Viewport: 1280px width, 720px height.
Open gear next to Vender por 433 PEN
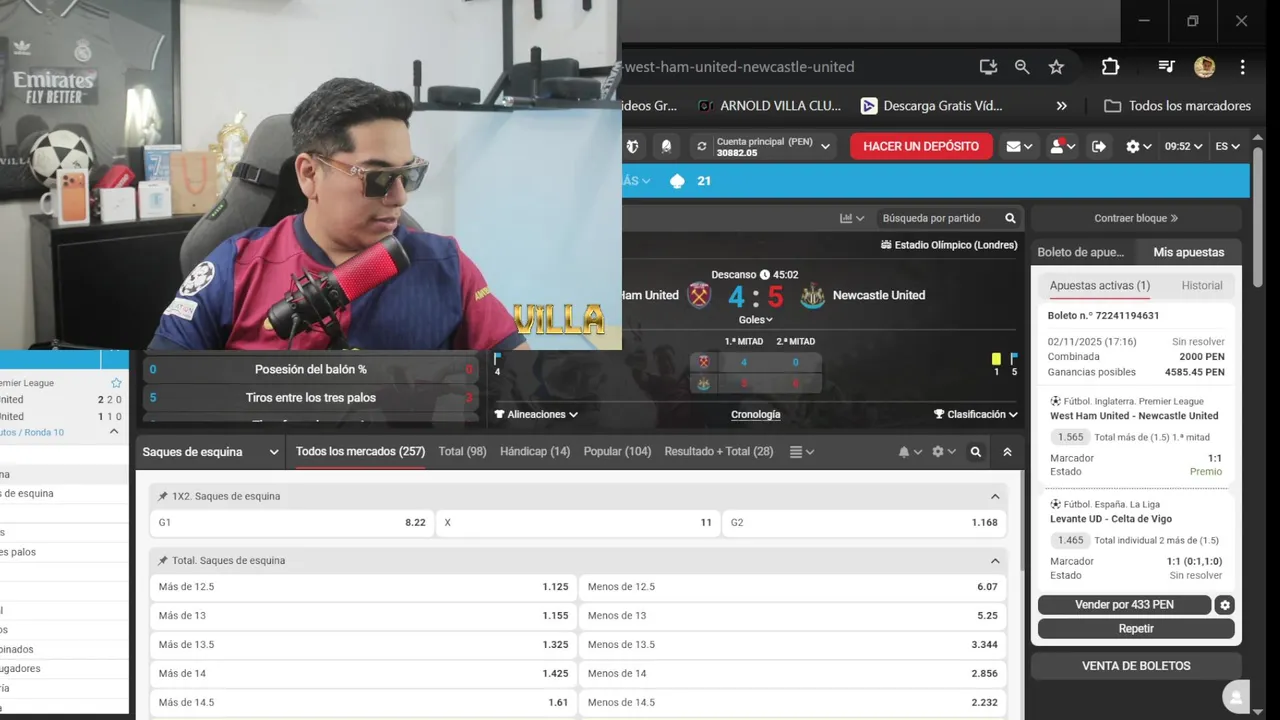point(1225,605)
